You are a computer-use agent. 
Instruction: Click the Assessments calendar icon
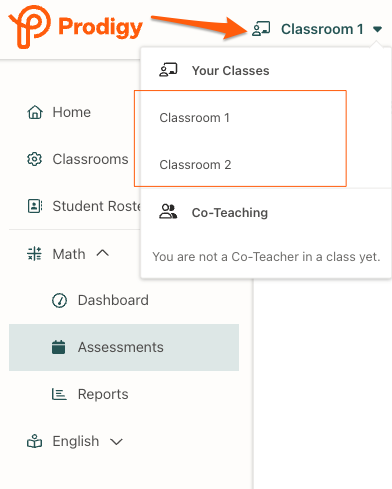[x=58, y=347]
